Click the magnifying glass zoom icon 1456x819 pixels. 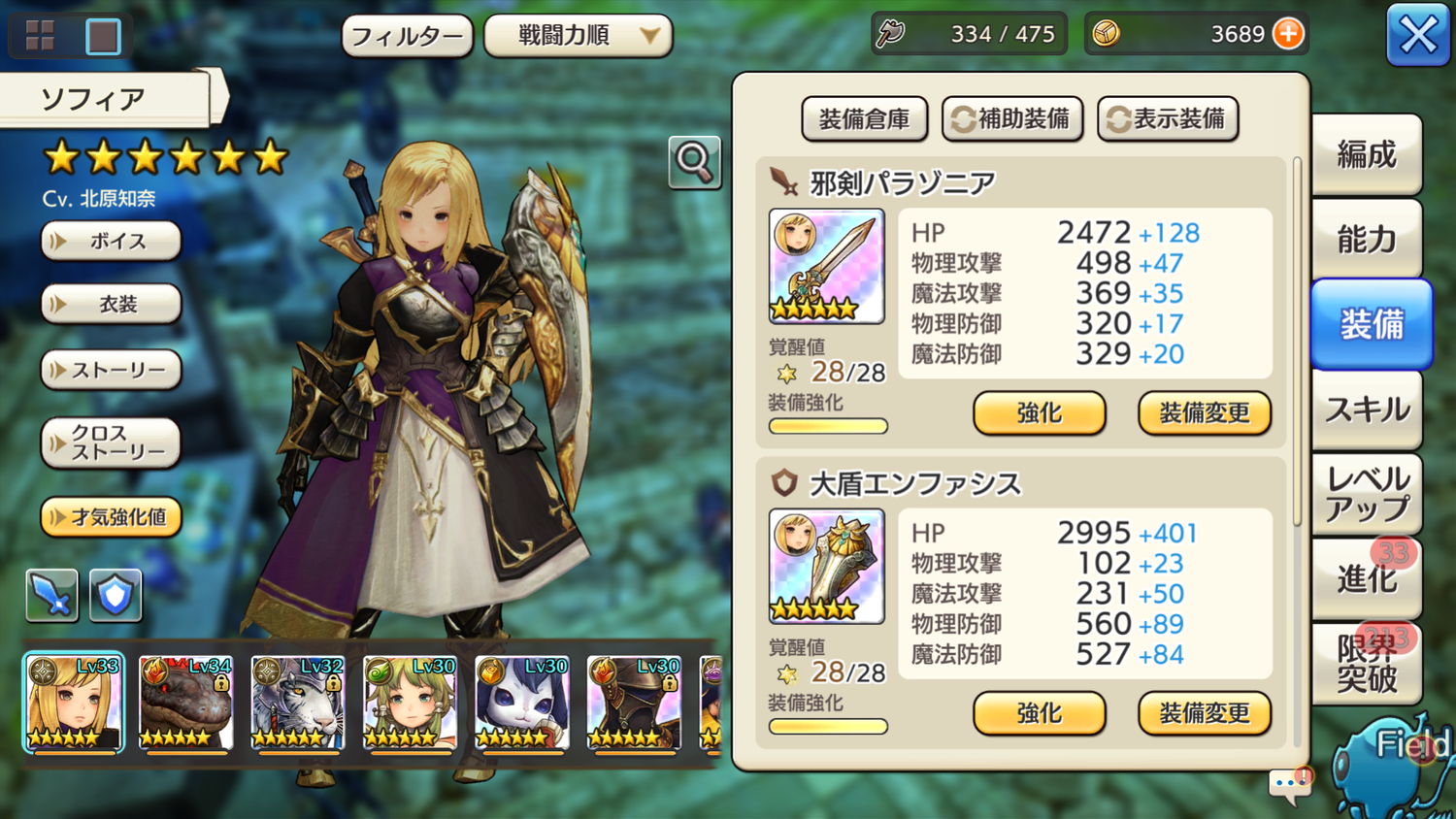click(695, 162)
